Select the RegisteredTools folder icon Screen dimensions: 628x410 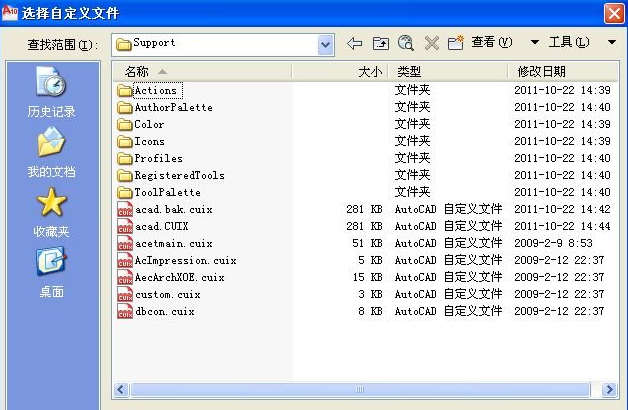click(125, 175)
